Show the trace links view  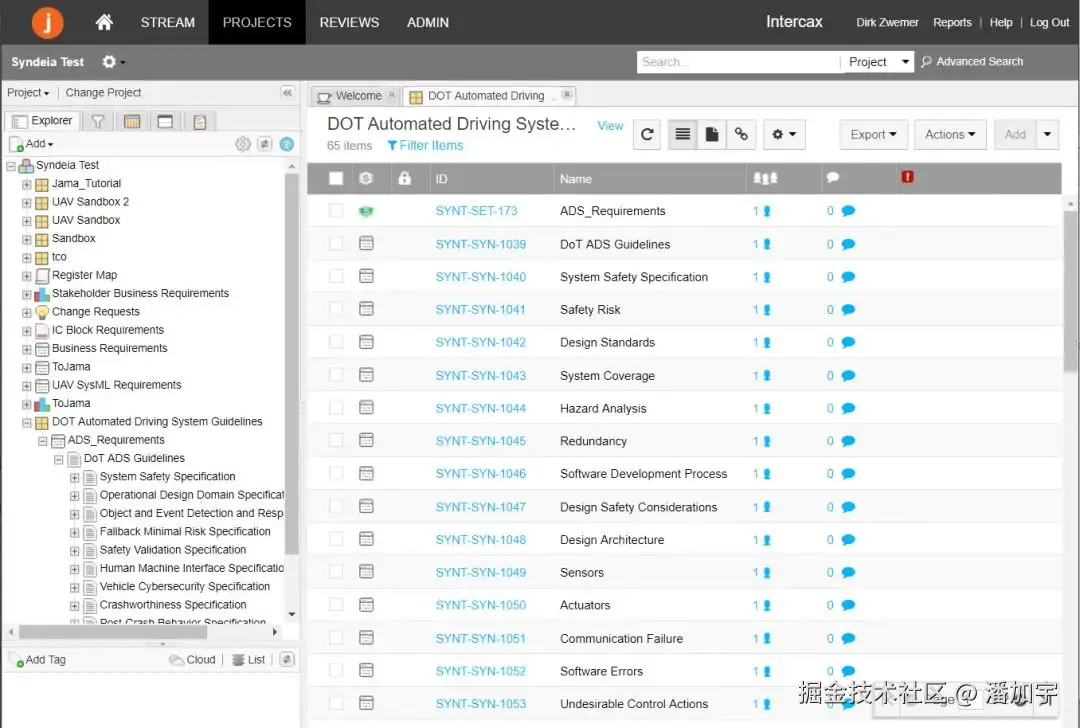(x=741, y=134)
